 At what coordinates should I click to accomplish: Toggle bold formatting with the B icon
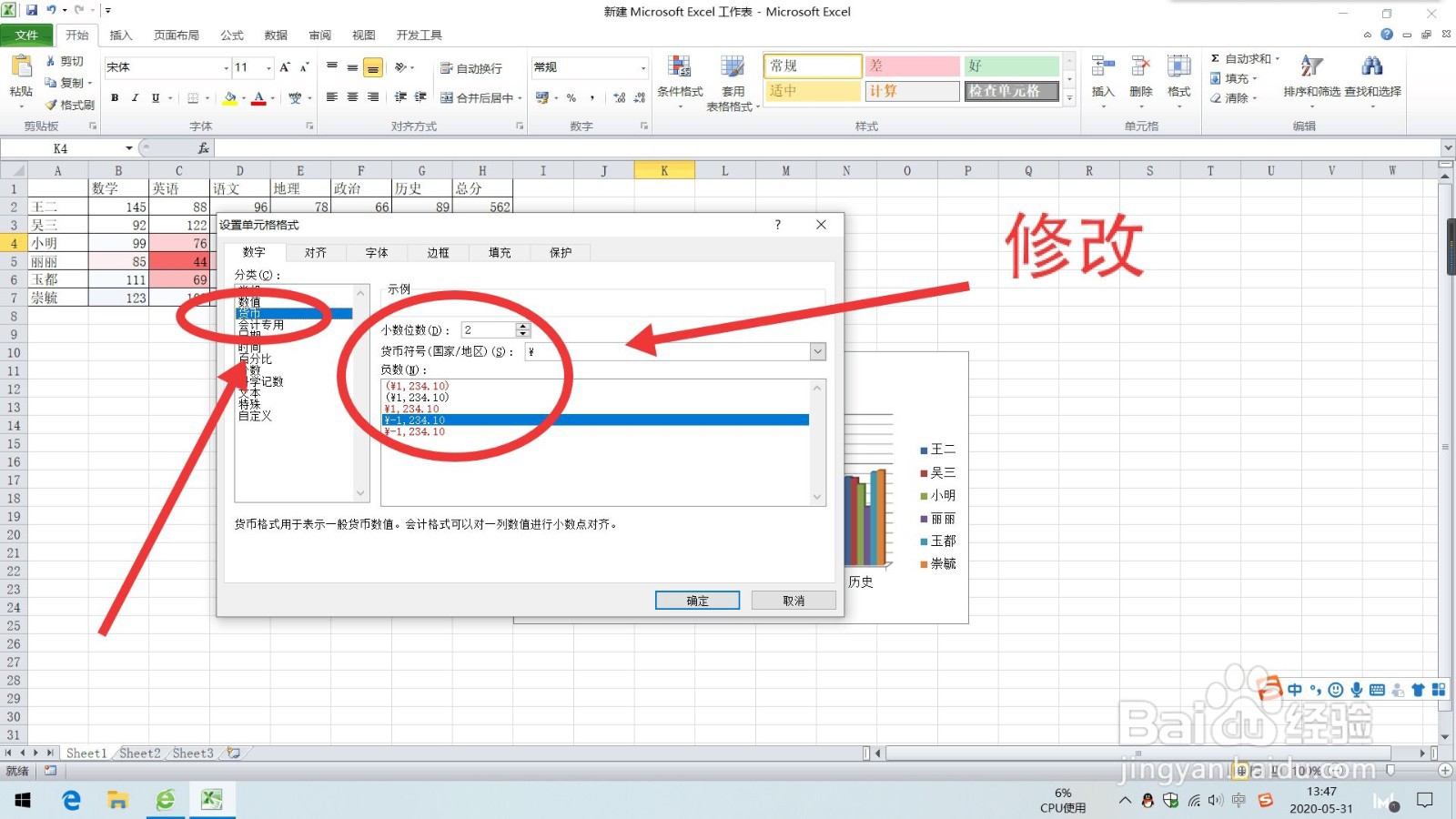(115, 97)
